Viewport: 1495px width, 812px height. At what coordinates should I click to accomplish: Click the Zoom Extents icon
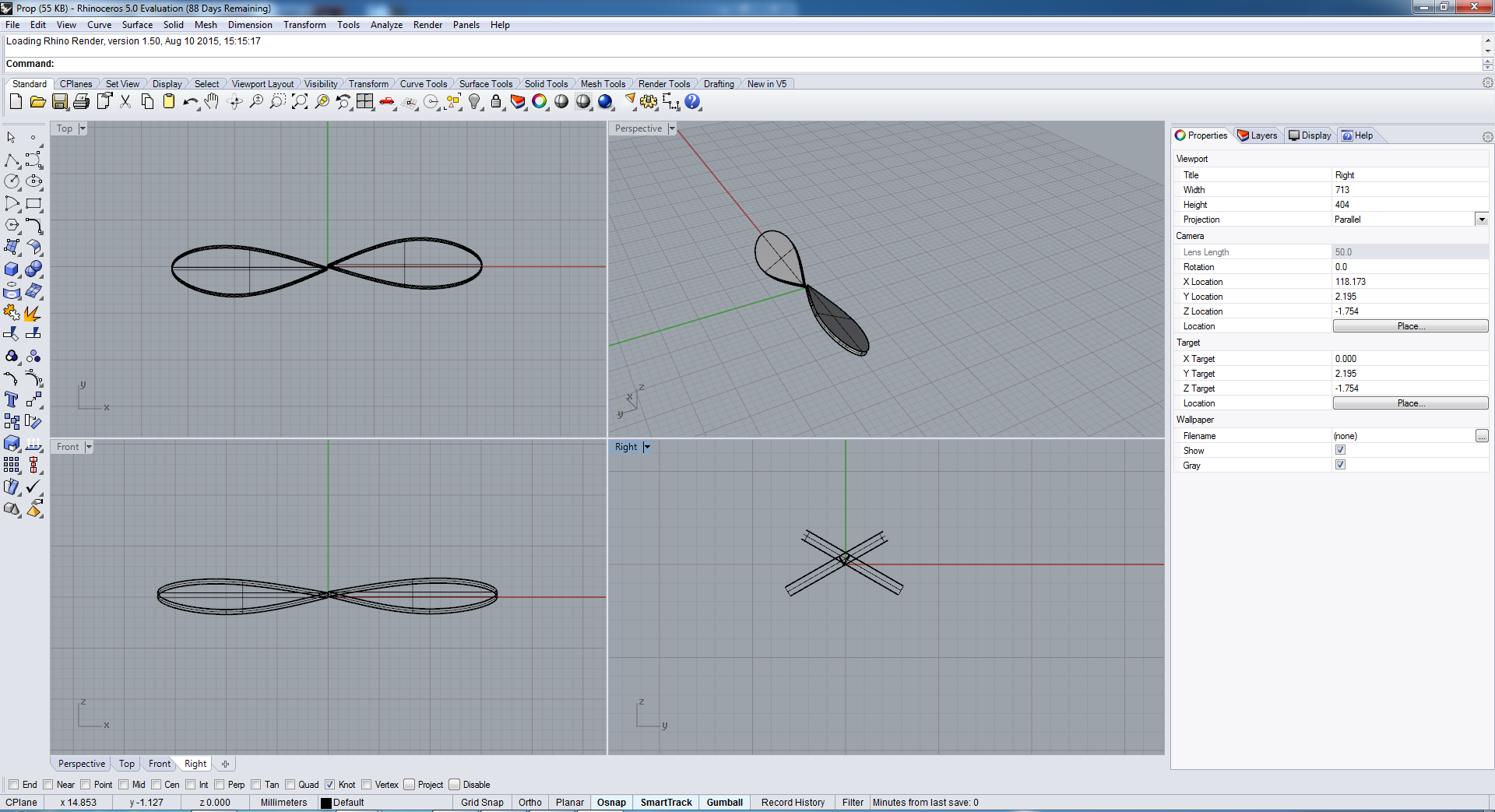point(300,102)
